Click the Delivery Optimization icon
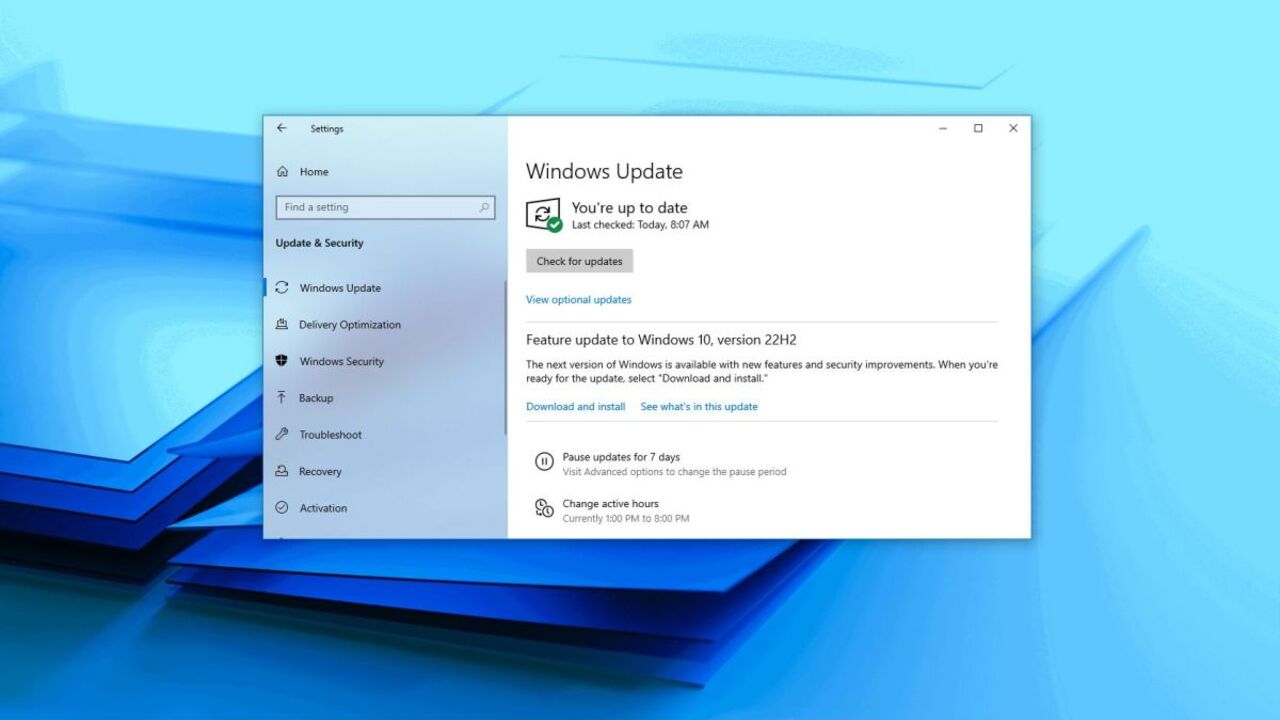Screen dimensions: 1280x720 point(282,325)
